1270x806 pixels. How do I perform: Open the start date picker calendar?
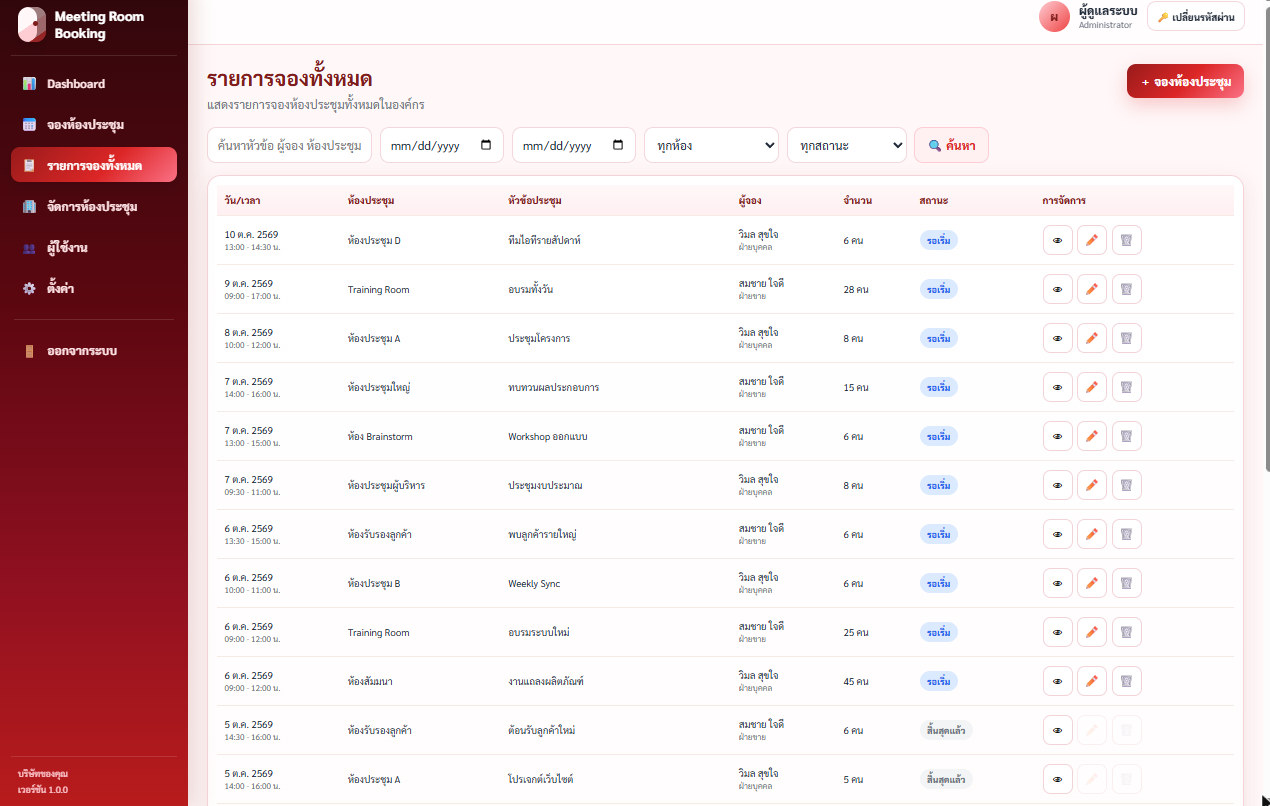(x=486, y=145)
